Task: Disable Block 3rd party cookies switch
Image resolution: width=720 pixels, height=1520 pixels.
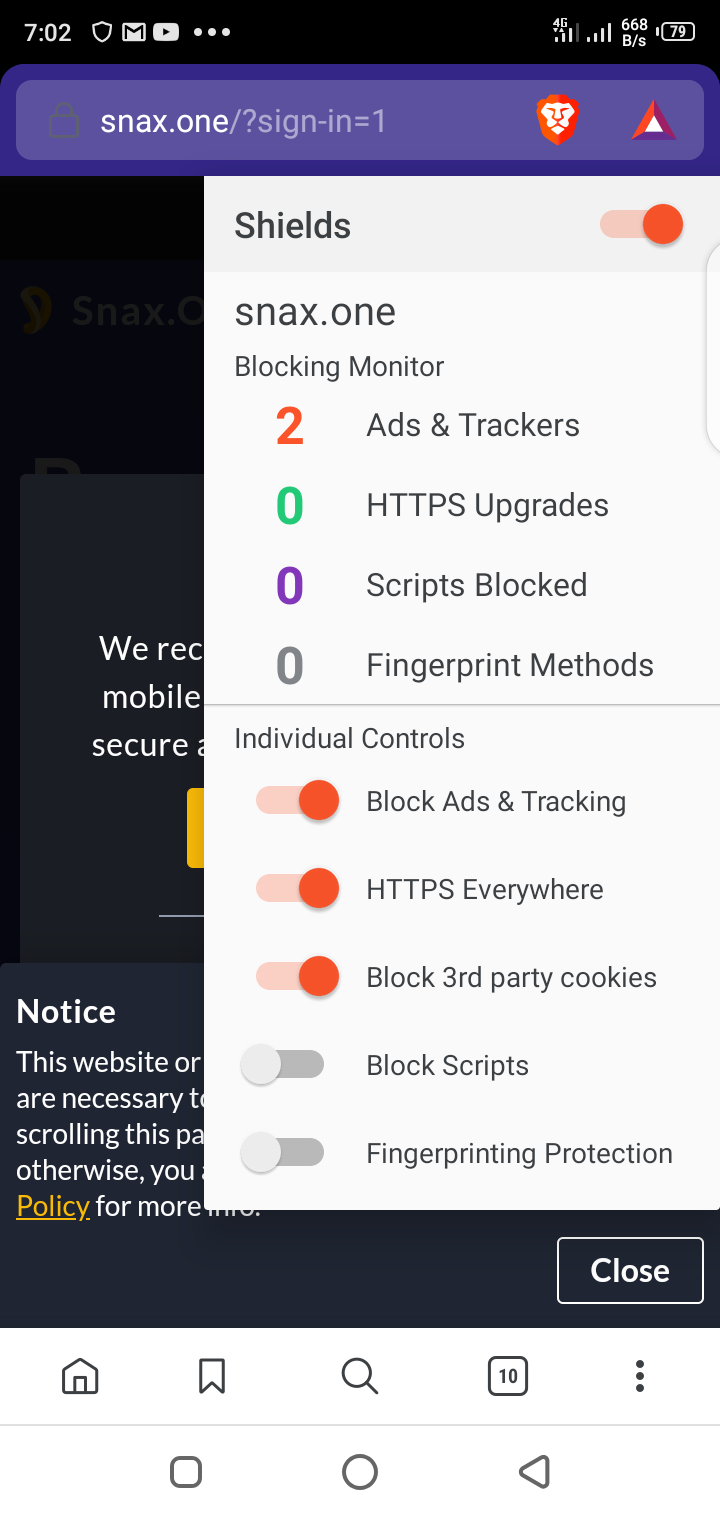Action: [298, 976]
